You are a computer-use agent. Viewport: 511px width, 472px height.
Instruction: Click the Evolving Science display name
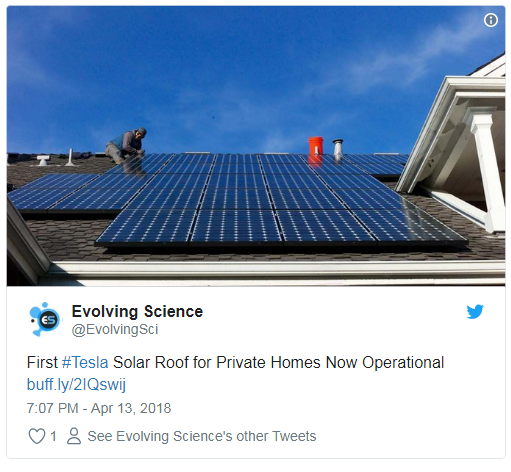click(137, 312)
